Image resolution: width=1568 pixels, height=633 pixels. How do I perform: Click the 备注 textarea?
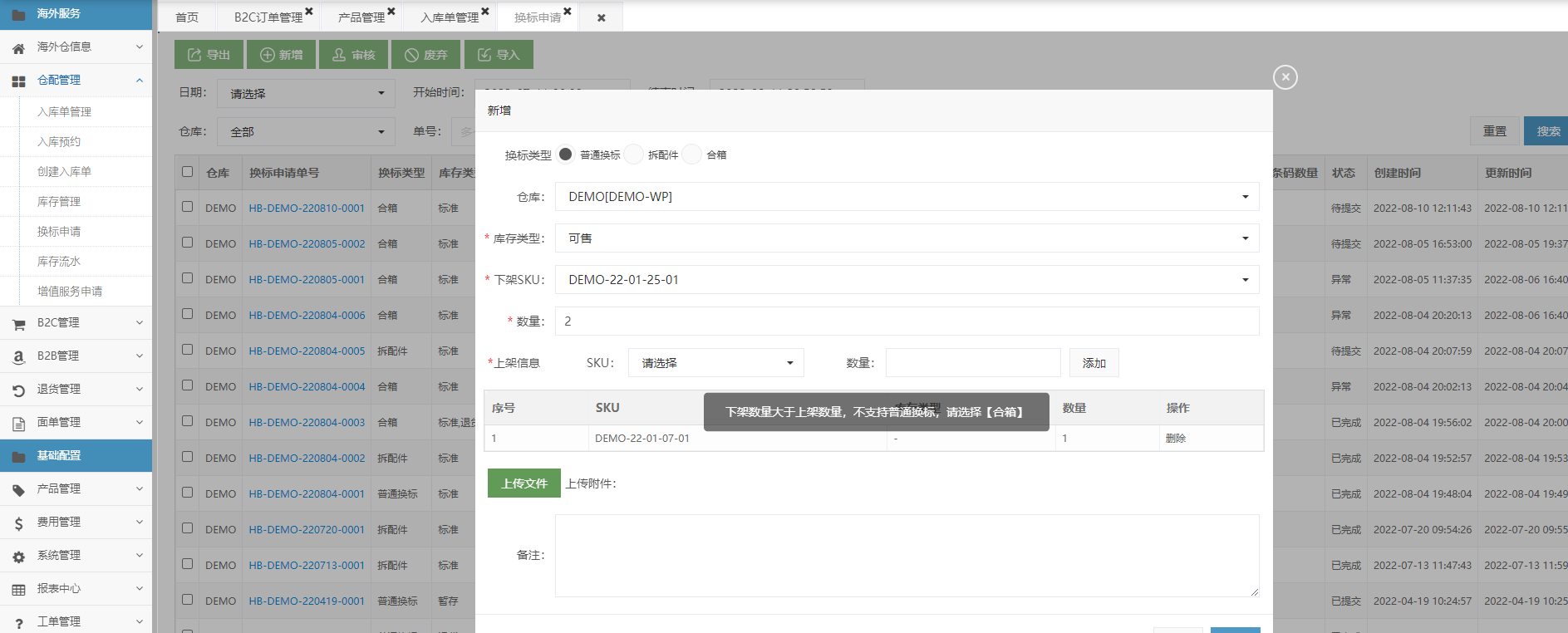pyautogui.click(x=907, y=556)
